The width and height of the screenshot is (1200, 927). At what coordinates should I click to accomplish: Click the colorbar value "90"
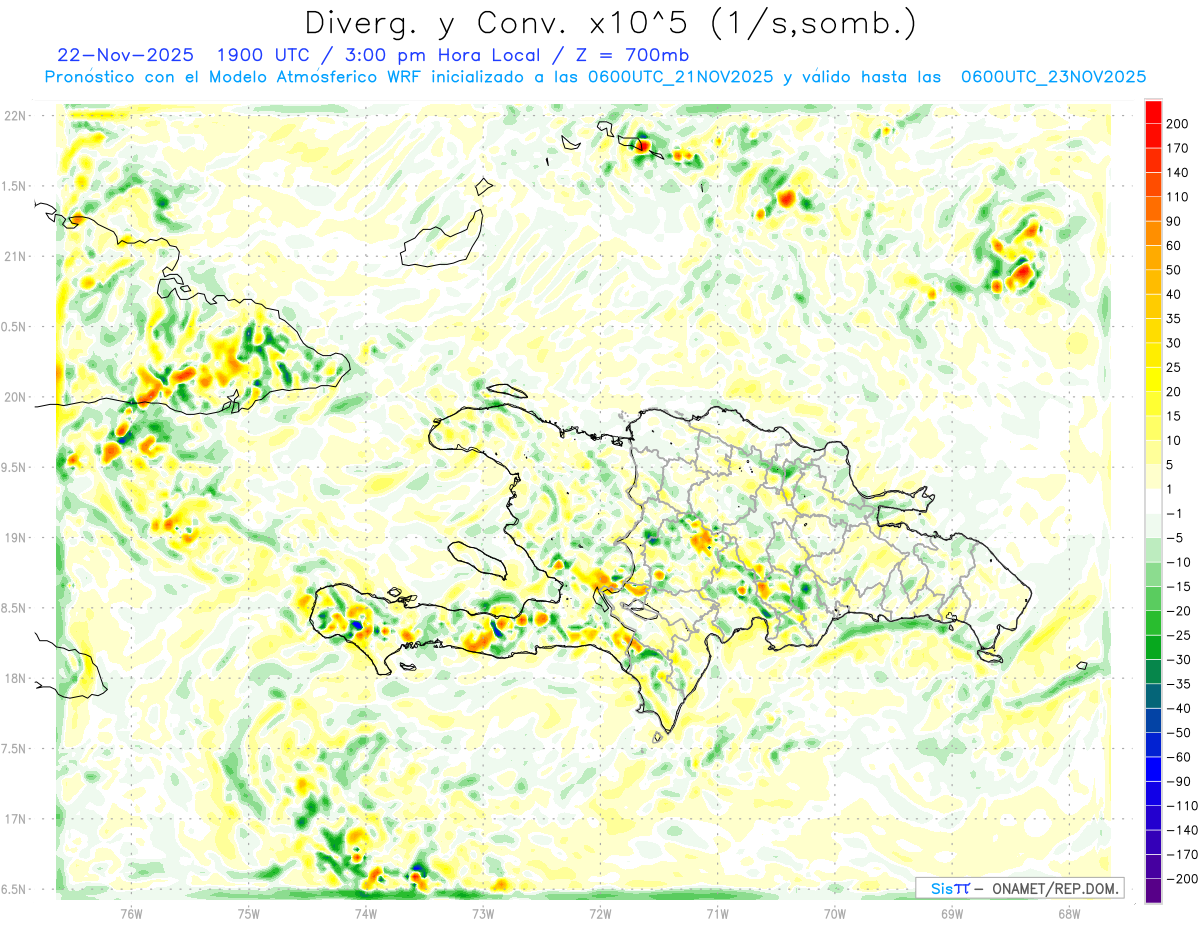[1174, 221]
